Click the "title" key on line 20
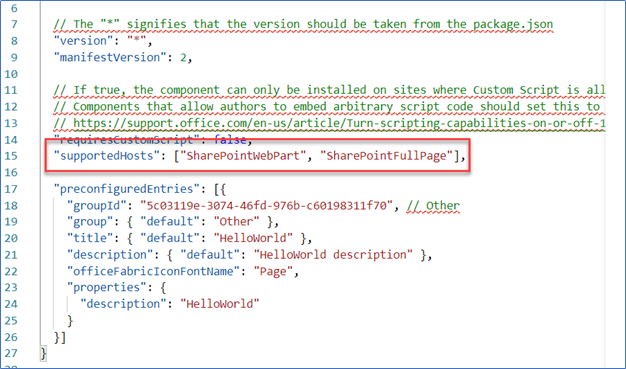626x369 pixels. (90, 238)
